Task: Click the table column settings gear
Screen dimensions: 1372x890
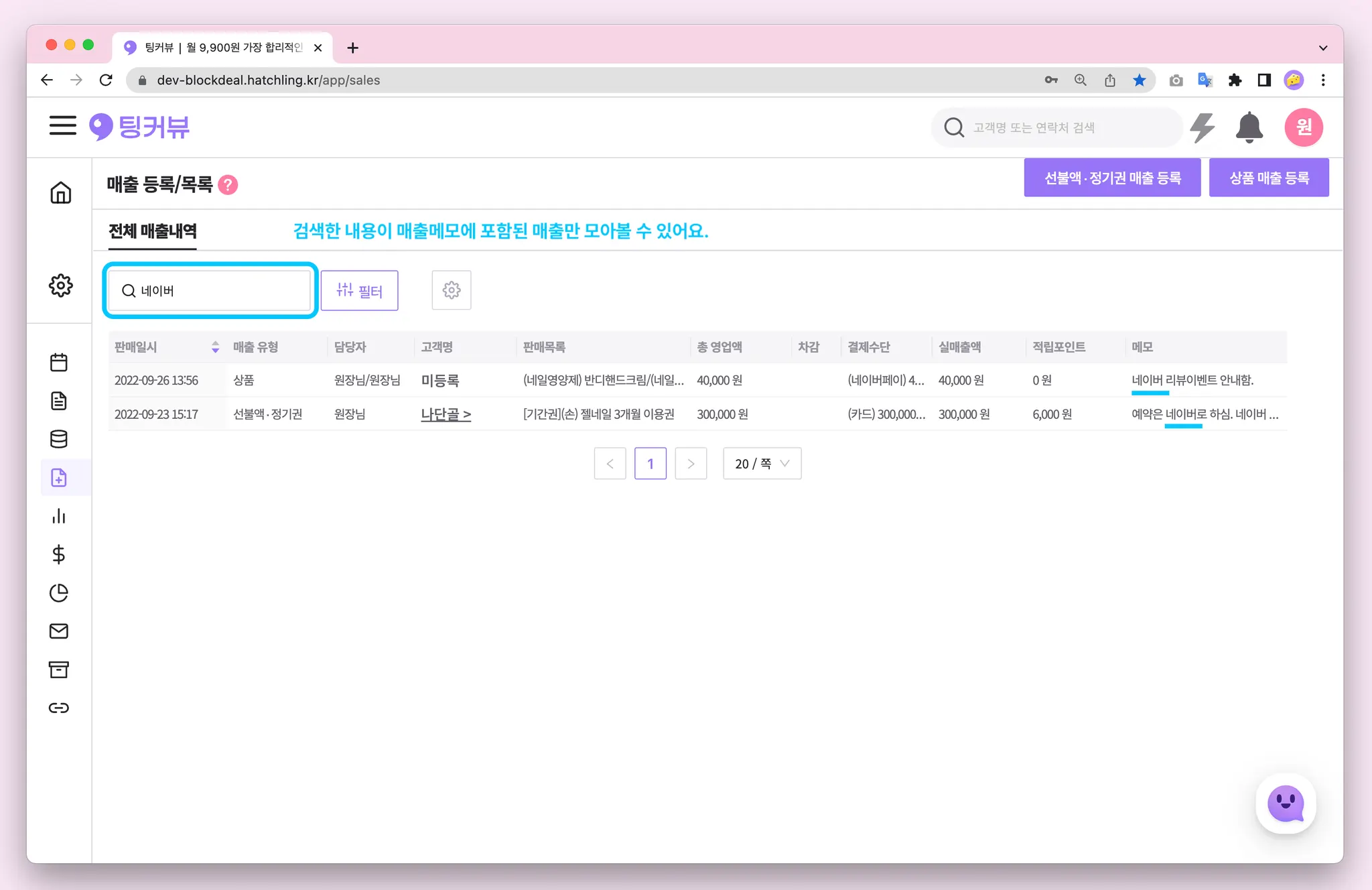Action: pos(452,290)
